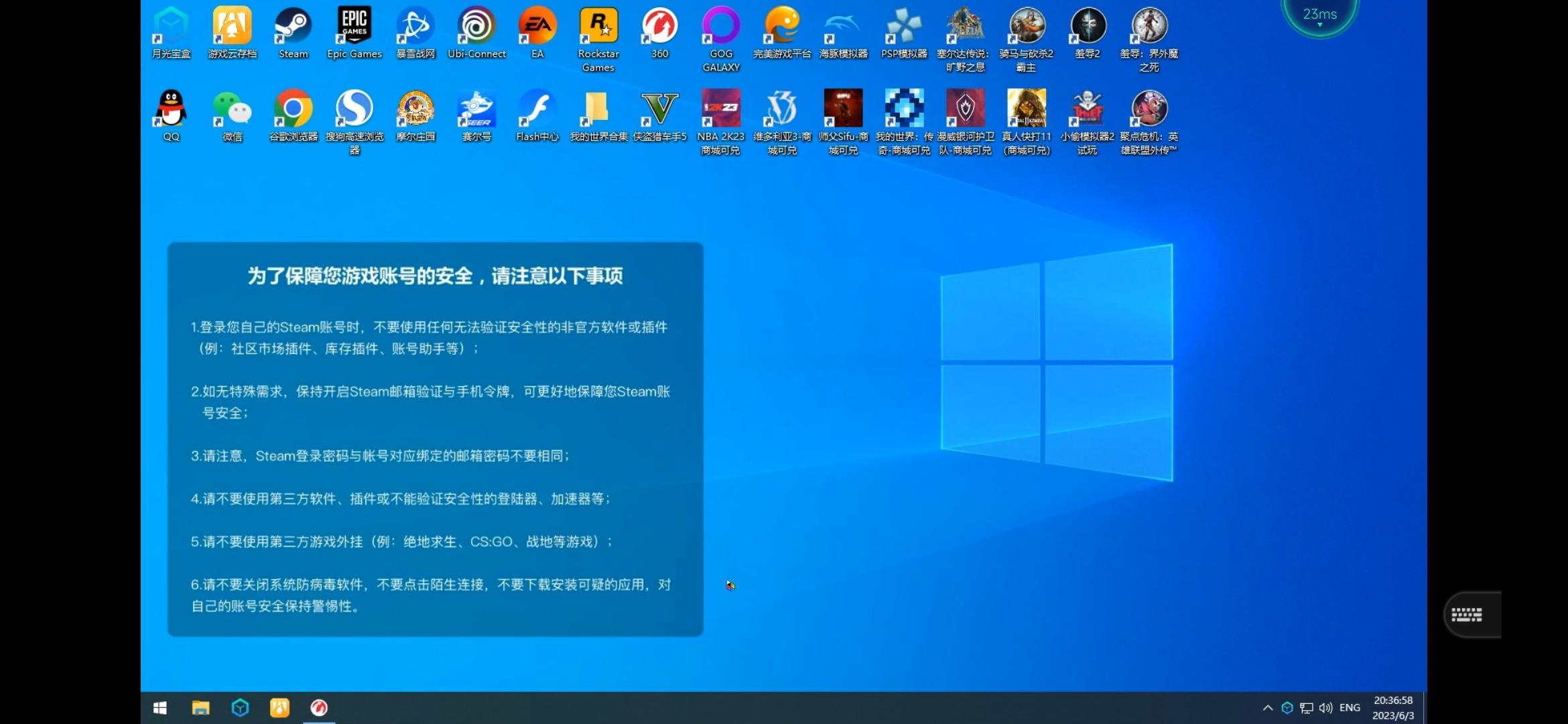Launch the 我的世界:传奇 shortcut
Viewport: 1568px width, 724px height.
tap(904, 123)
